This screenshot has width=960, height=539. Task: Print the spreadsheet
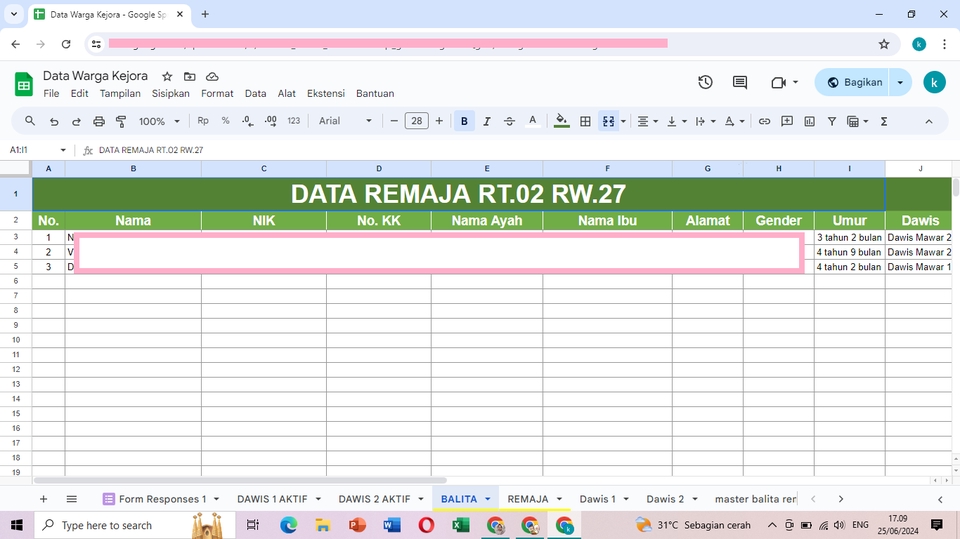point(99,121)
